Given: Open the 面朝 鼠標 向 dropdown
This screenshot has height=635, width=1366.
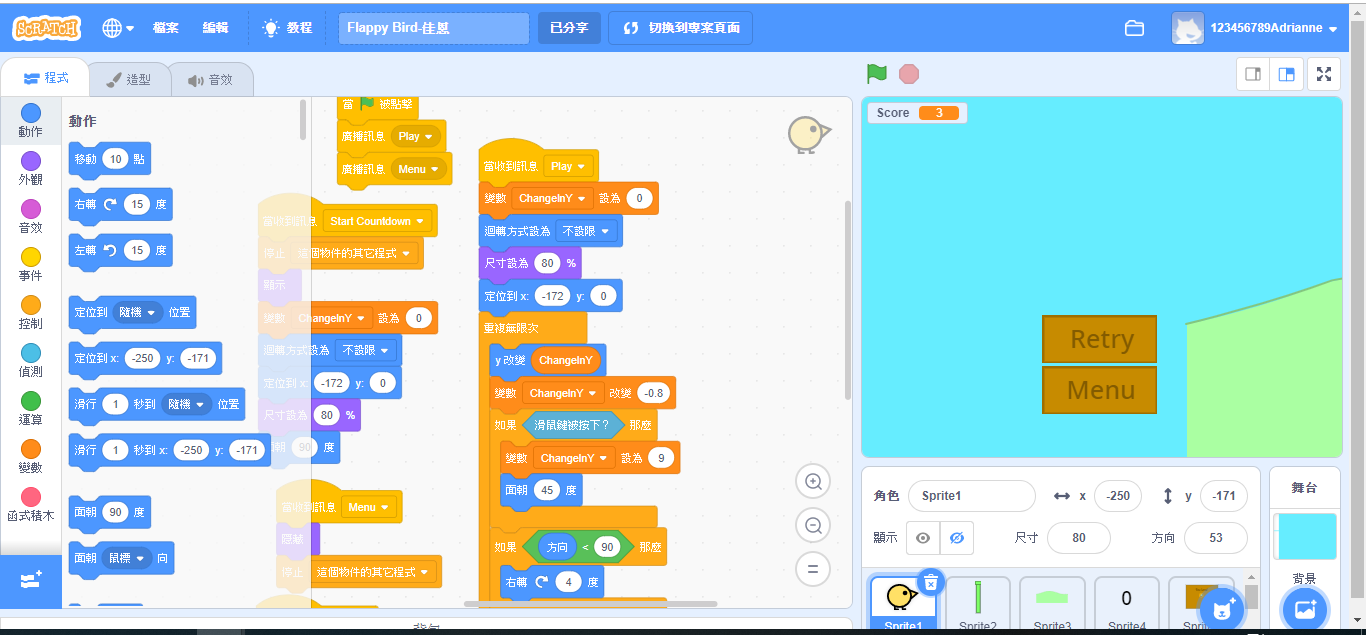Looking at the screenshot, I should [x=126, y=557].
